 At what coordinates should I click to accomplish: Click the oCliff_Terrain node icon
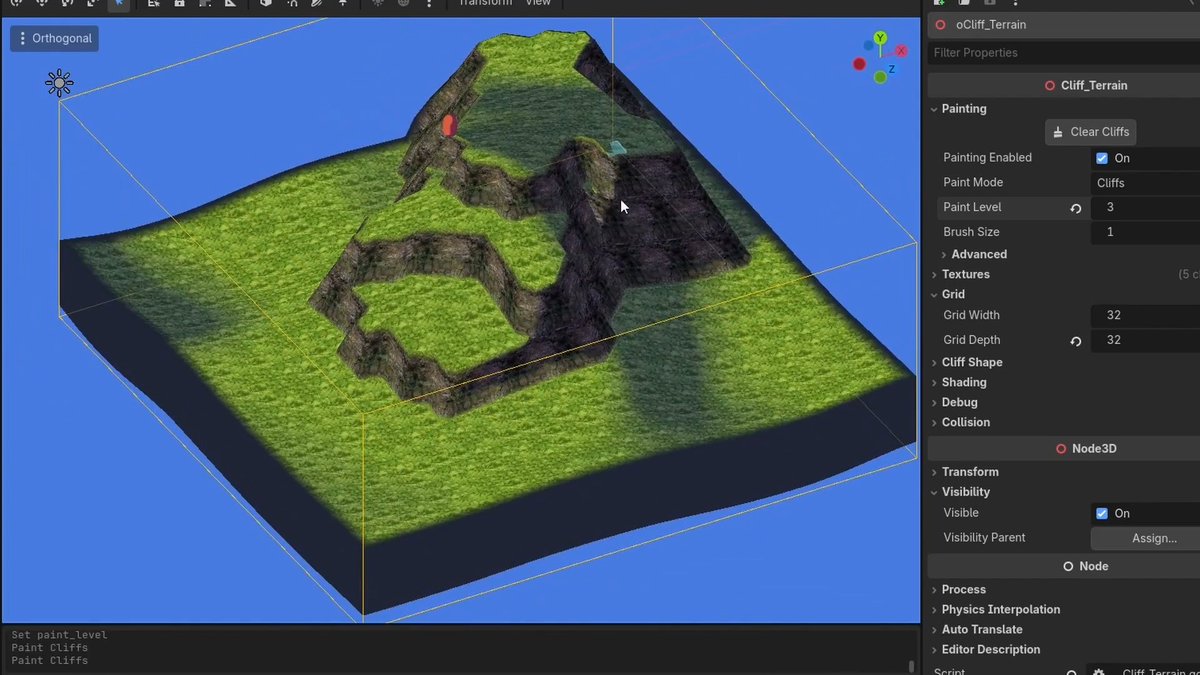point(940,24)
